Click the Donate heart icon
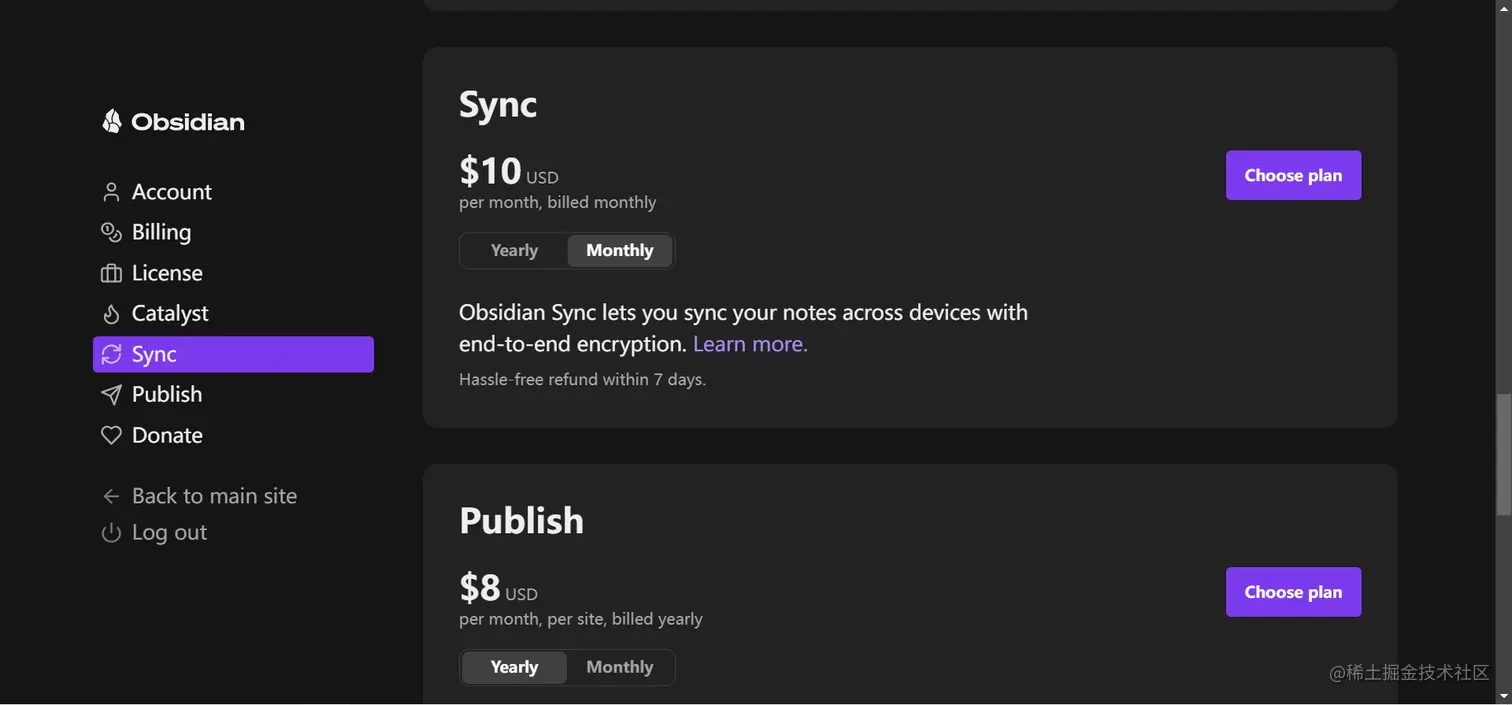 111,435
